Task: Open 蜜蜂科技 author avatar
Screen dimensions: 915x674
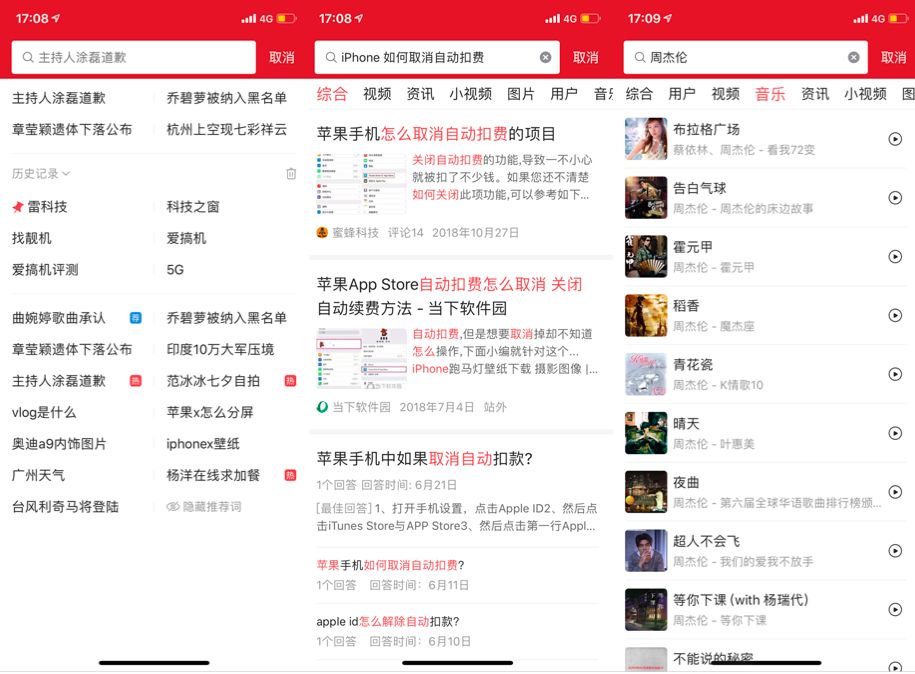Action: (x=322, y=232)
